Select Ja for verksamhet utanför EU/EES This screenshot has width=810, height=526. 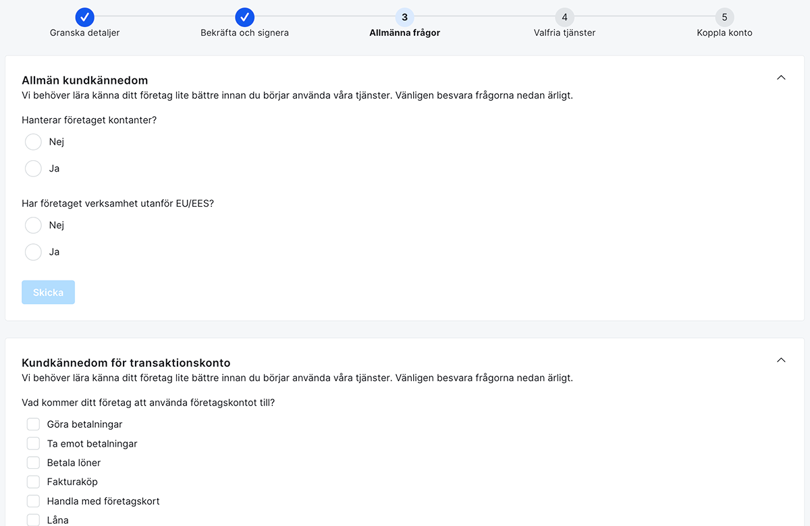coord(34,252)
